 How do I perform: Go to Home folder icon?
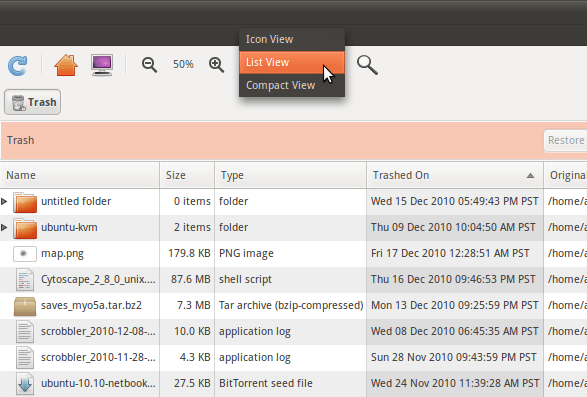[x=66, y=65]
